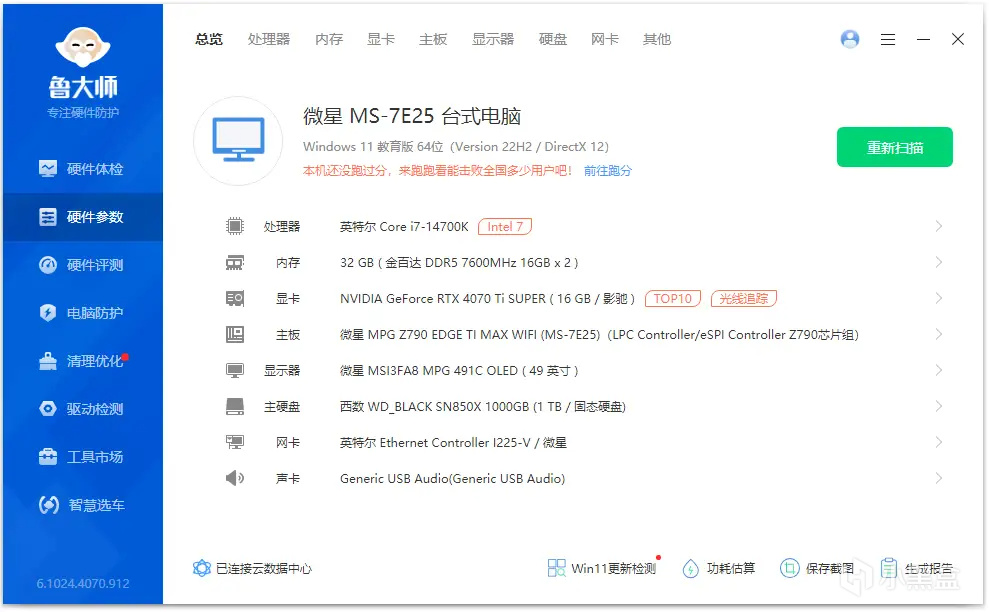Expand the 声卡 row chevron

point(939,478)
